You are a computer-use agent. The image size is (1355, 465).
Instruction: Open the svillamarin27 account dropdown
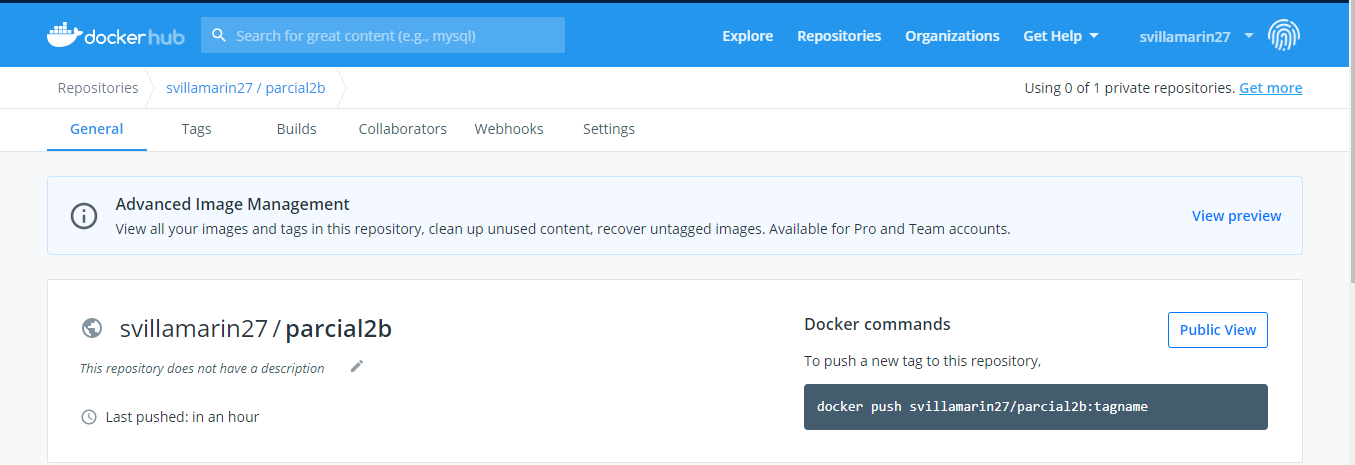pyautogui.click(x=1196, y=36)
